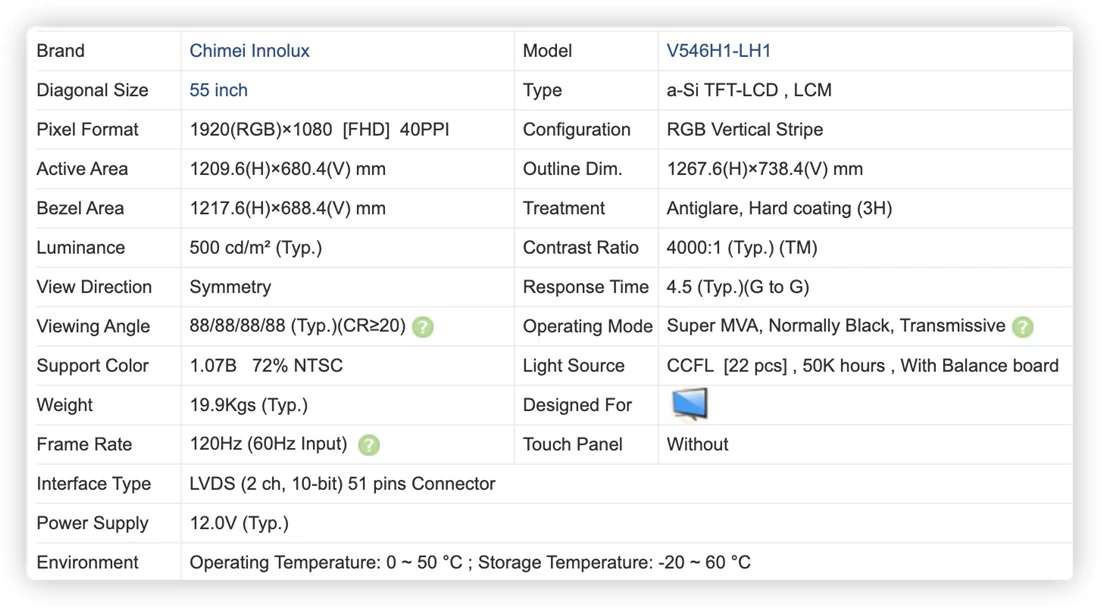
Task: Click the Treatment Antiglare value text
Action: point(779,208)
